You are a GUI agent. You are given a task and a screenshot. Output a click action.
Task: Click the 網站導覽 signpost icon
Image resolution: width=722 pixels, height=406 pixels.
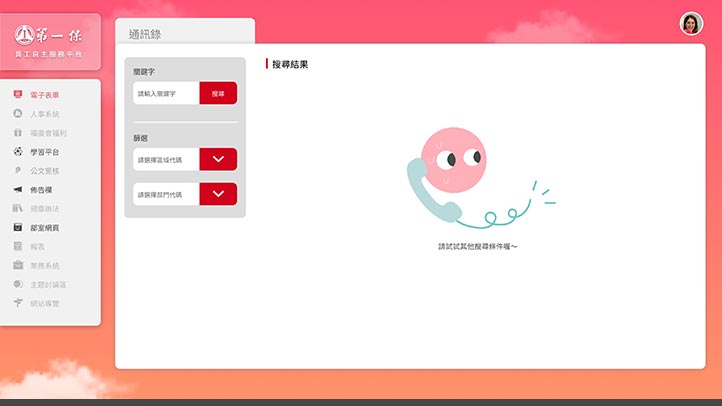click(x=18, y=303)
